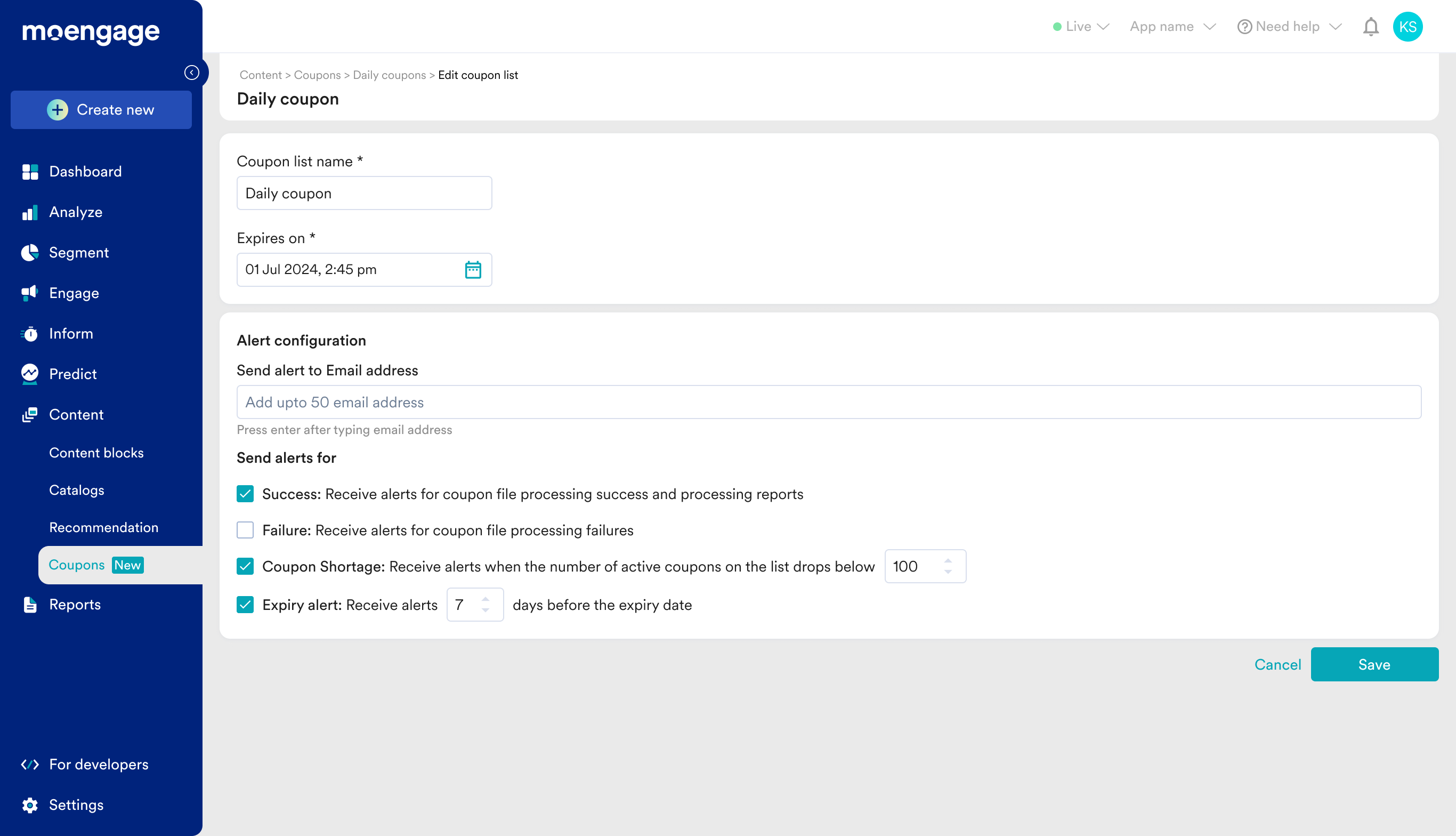Viewport: 1456px width, 836px height.
Task: Enable the Failure alerts checkbox
Action: [245, 530]
